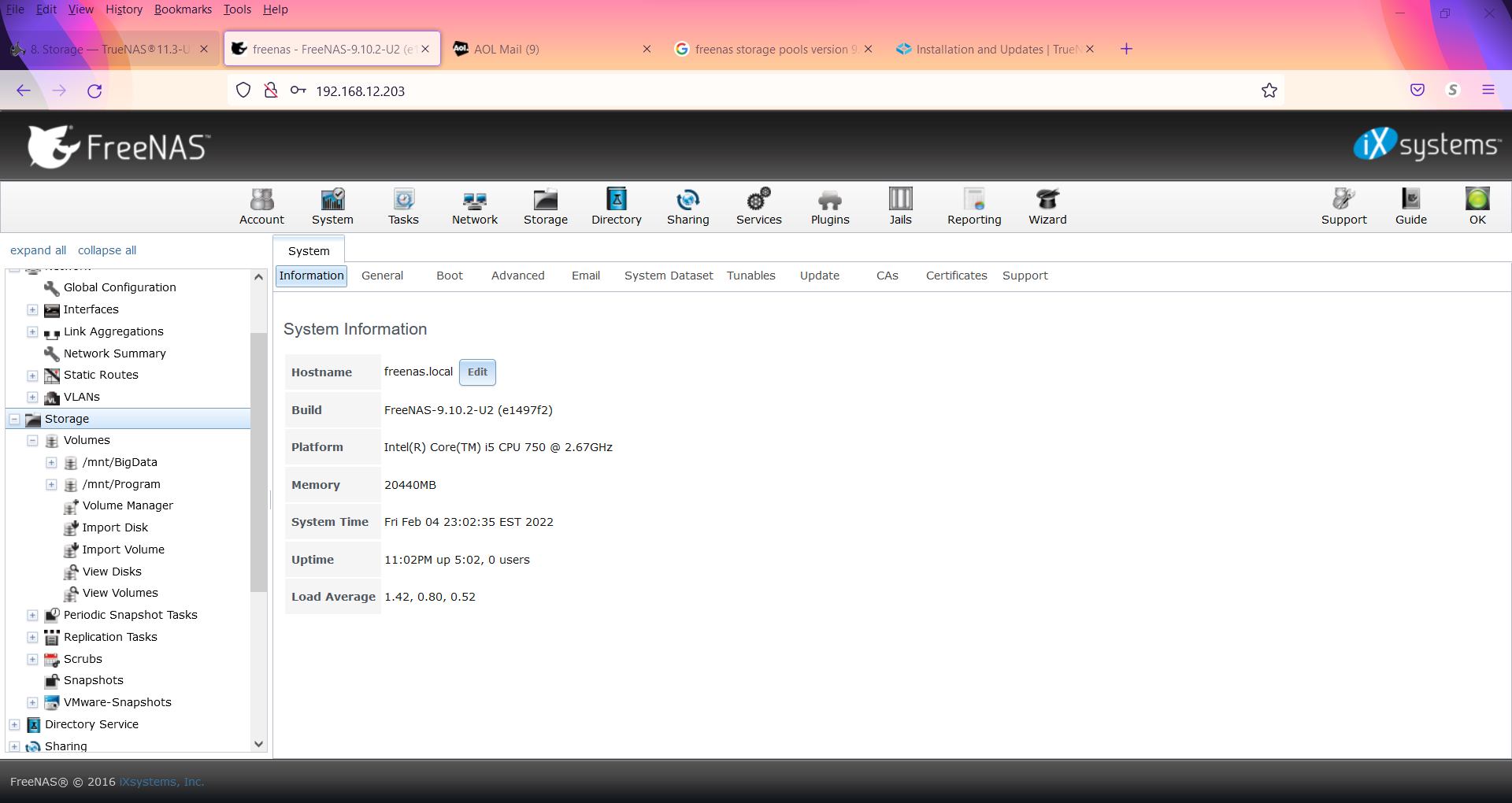Open the Firefox application menu
This screenshot has width=1512, height=803.
[x=1488, y=90]
